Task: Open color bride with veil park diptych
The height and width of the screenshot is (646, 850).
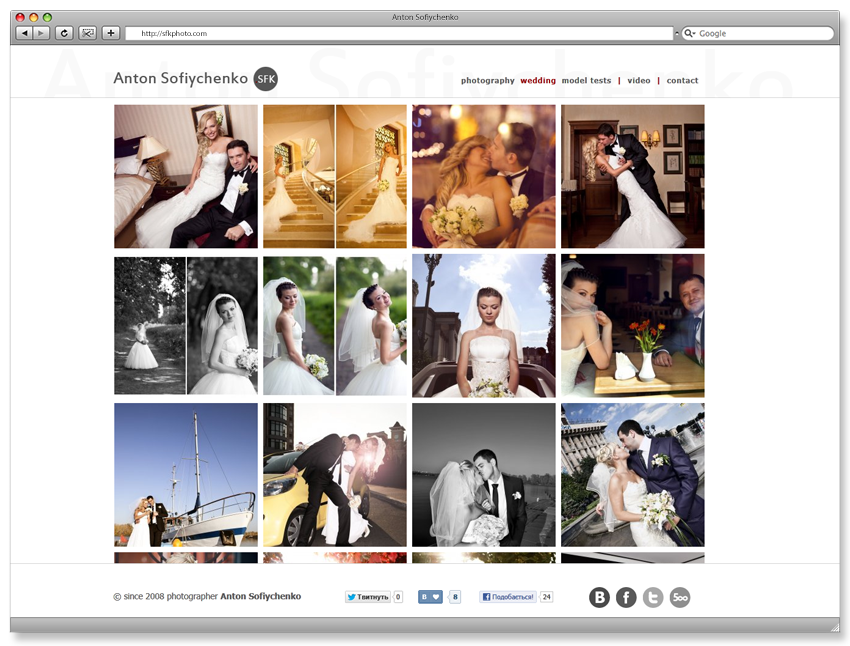Action: 335,326
